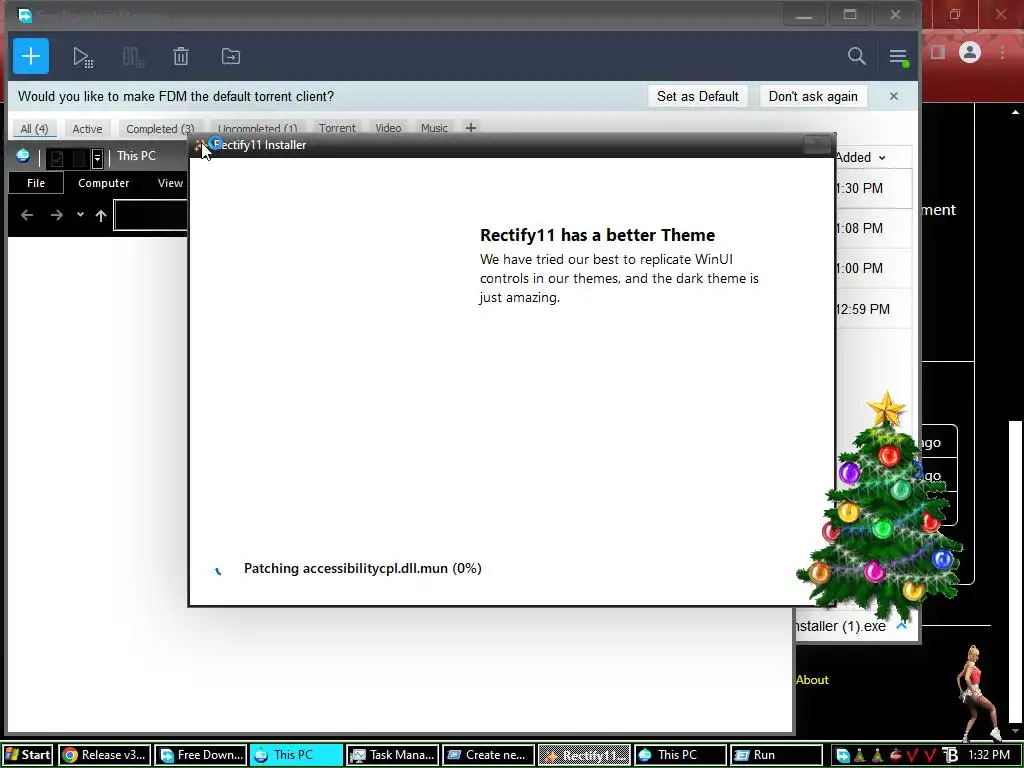Go forward in the This PC explorer
Image resolution: width=1024 pixels, height=768 pixels.
point(57,215)
